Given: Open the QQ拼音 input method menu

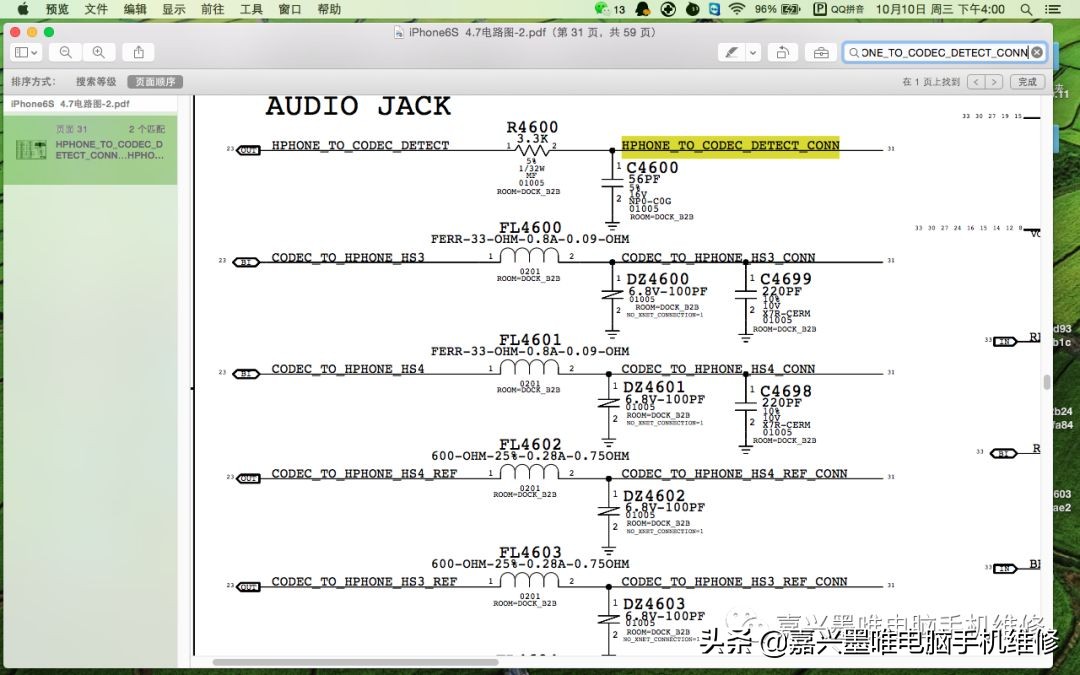Looking at the screenshot, I should point(838,9).
